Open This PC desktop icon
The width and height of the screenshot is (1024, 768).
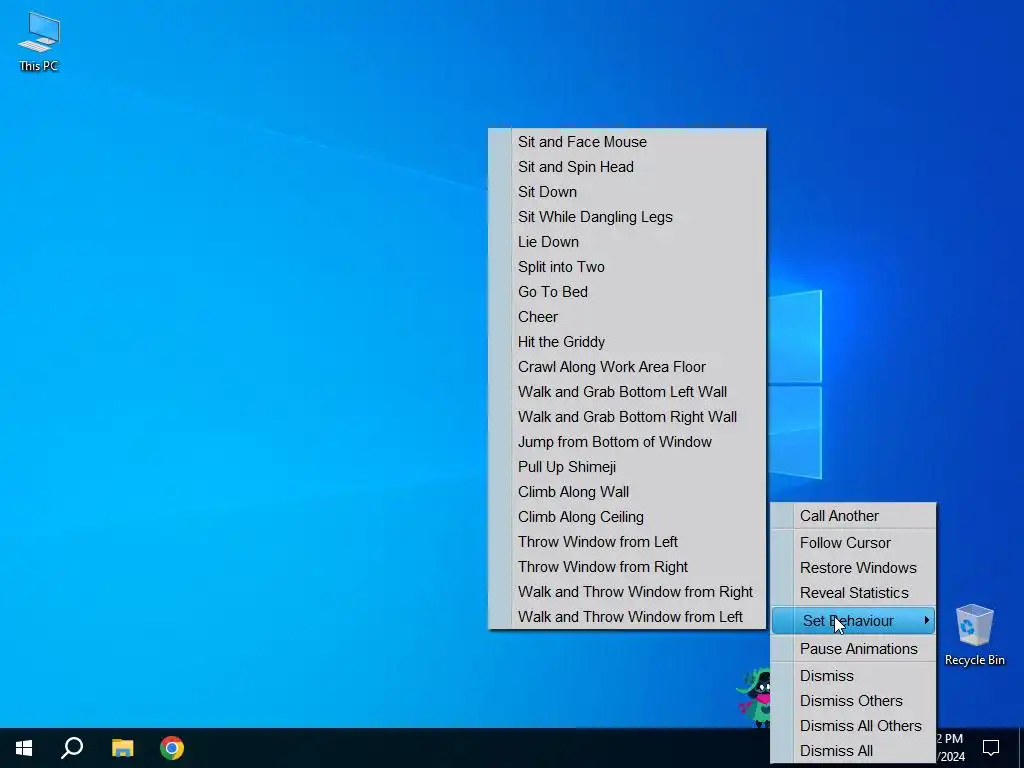pyautogui.click(x=39, y=41)
